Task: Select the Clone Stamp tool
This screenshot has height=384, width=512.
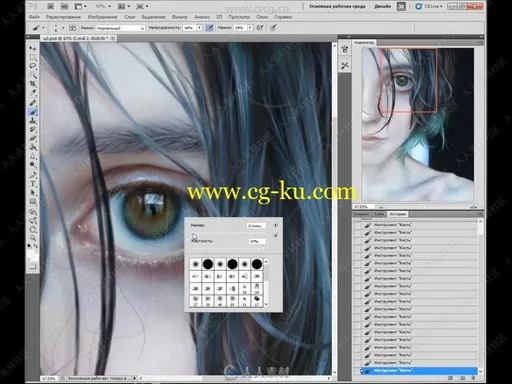Action: [x=33, y=121]
